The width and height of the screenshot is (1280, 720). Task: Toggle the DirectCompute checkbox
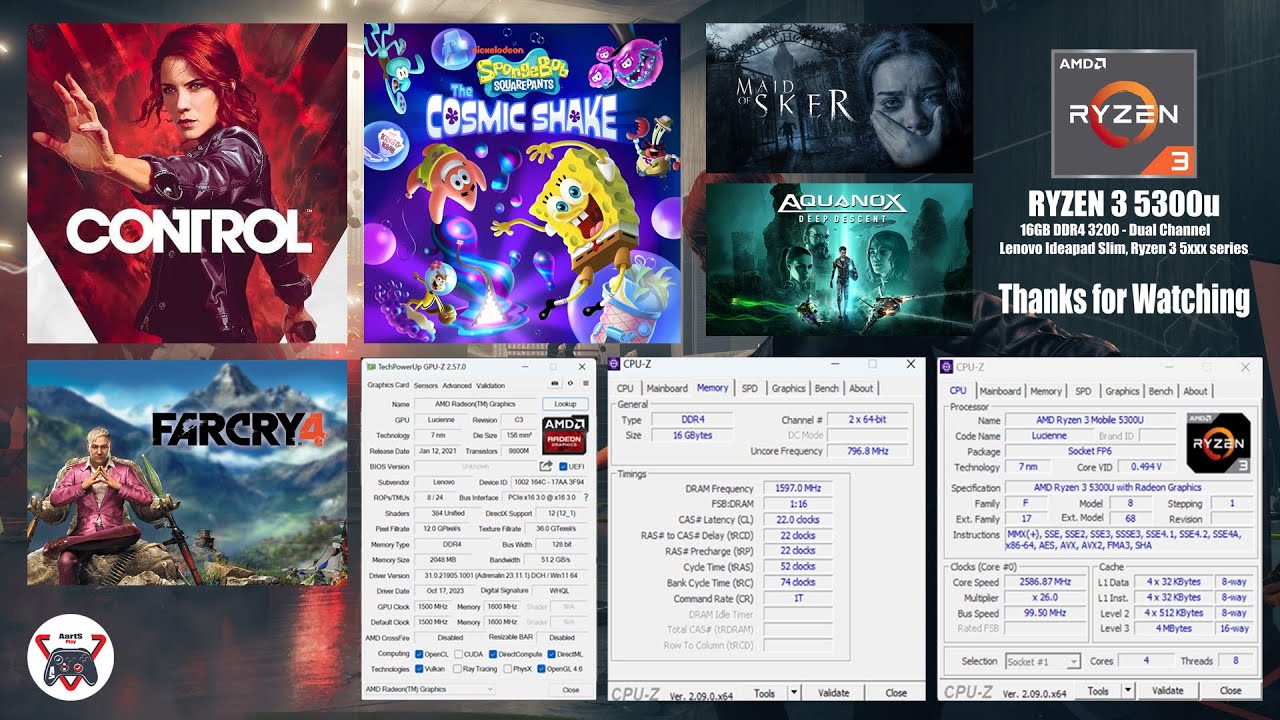click(493, 654)
